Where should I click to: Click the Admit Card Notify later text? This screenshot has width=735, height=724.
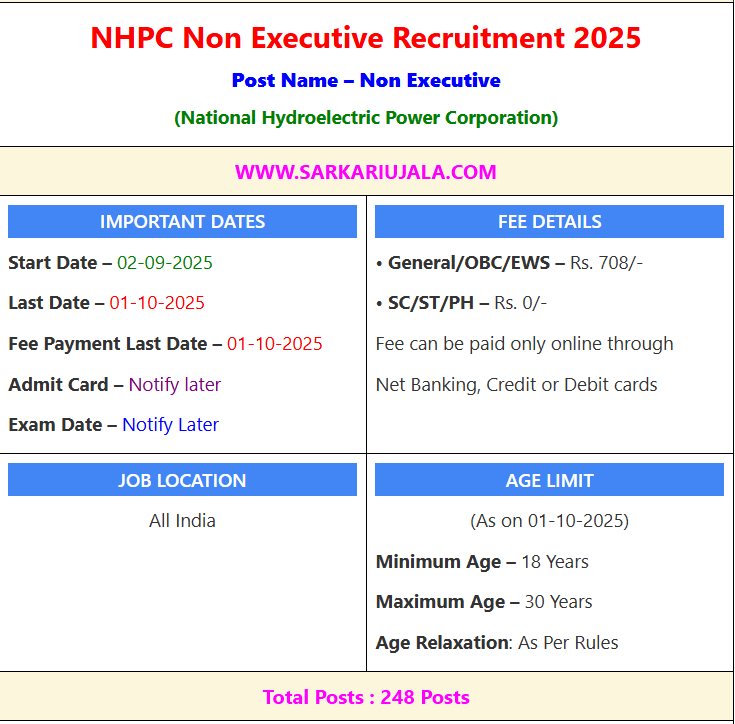[175, 385]
